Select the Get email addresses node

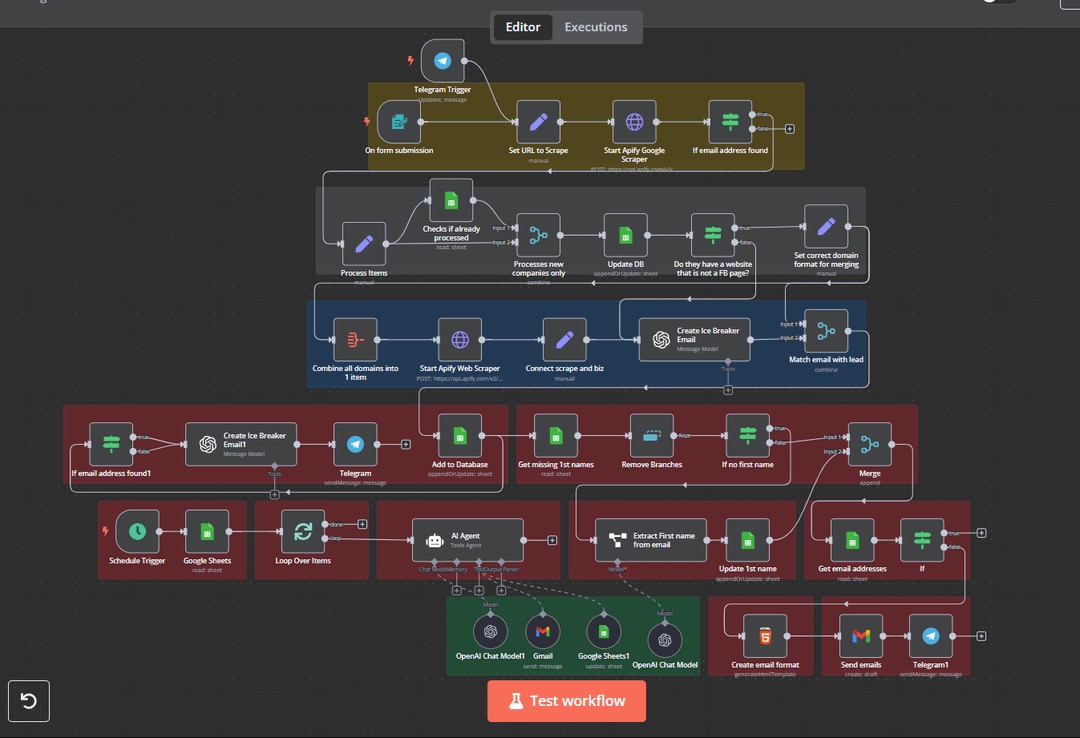coord(852,540)
